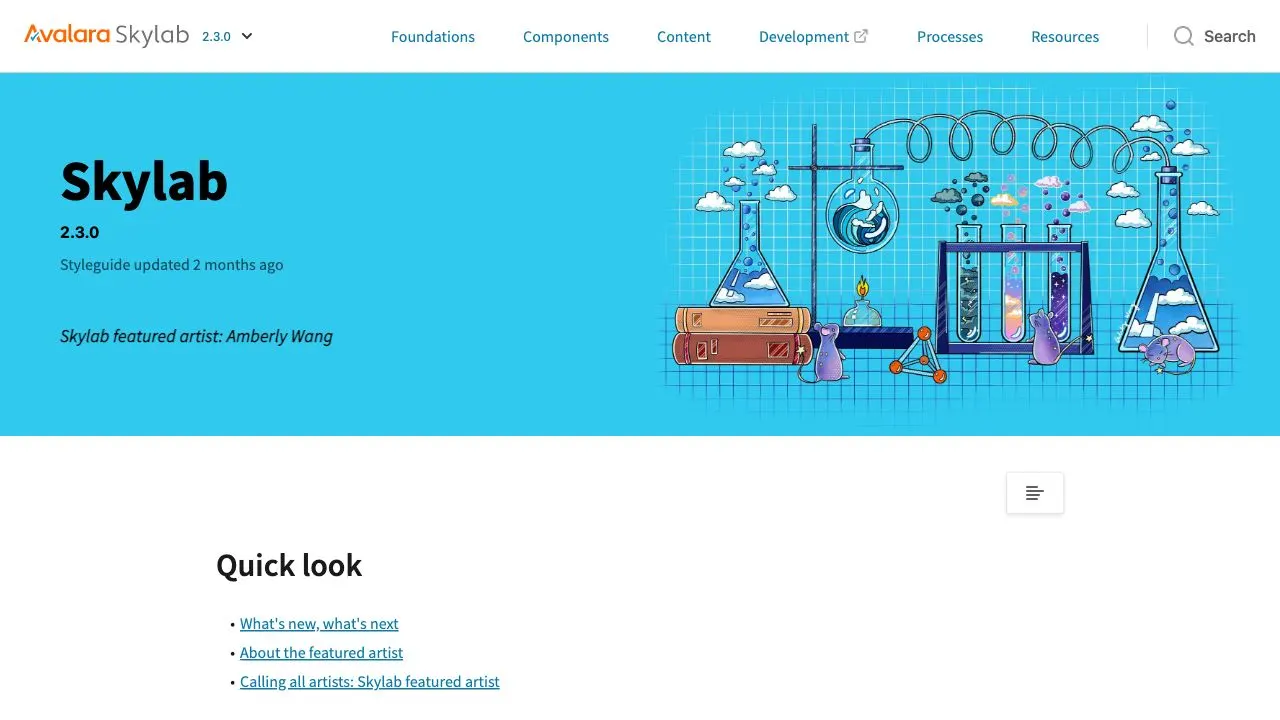Click the Skylab wordmark in the header
This screenshot has height=720, width=1280.
pos(152,35)
